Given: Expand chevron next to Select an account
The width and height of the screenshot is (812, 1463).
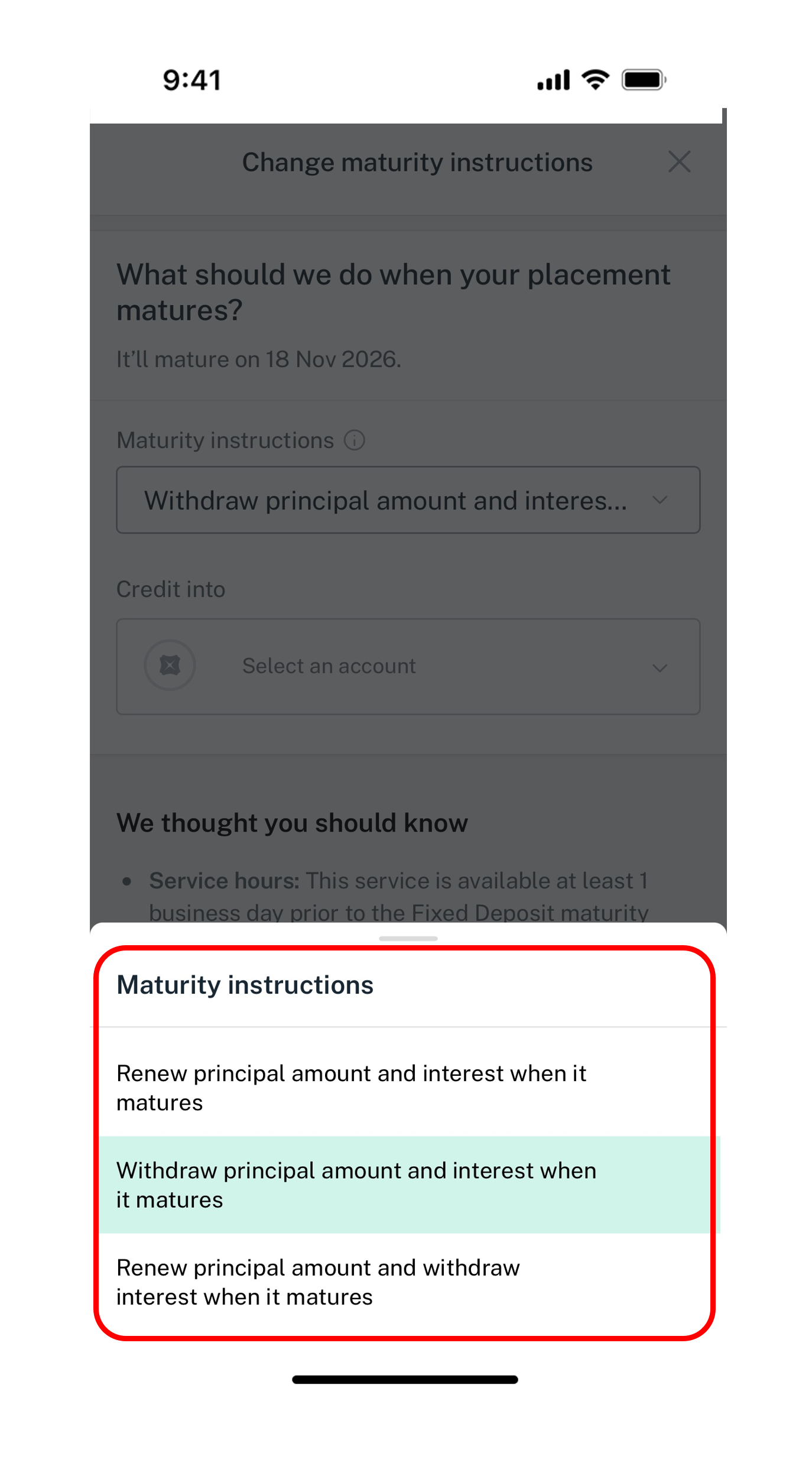Looking at the screenshot, I should click(x=660, y=668).
